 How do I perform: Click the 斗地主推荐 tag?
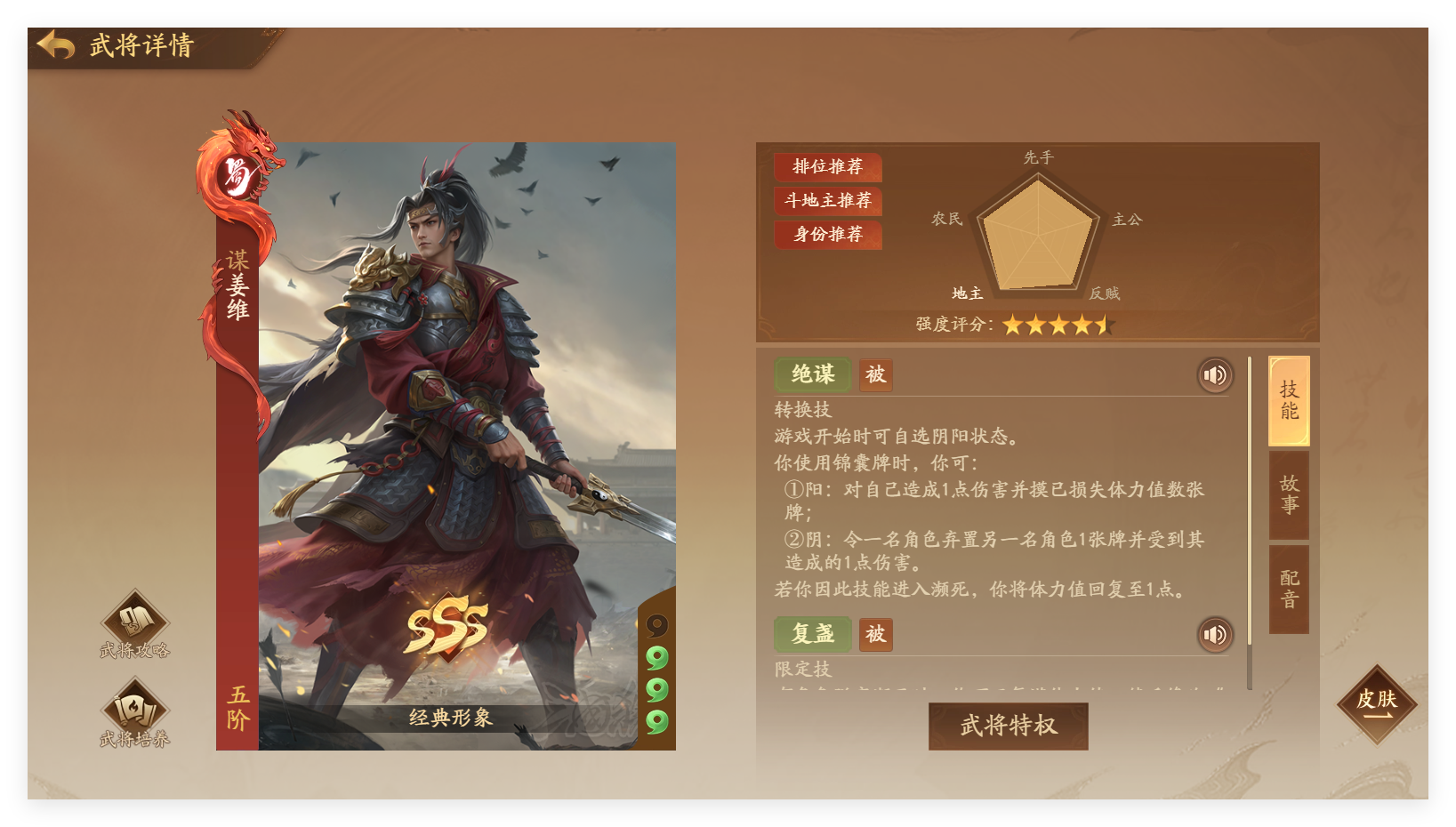pyautogui.click(x=828, y=201)
